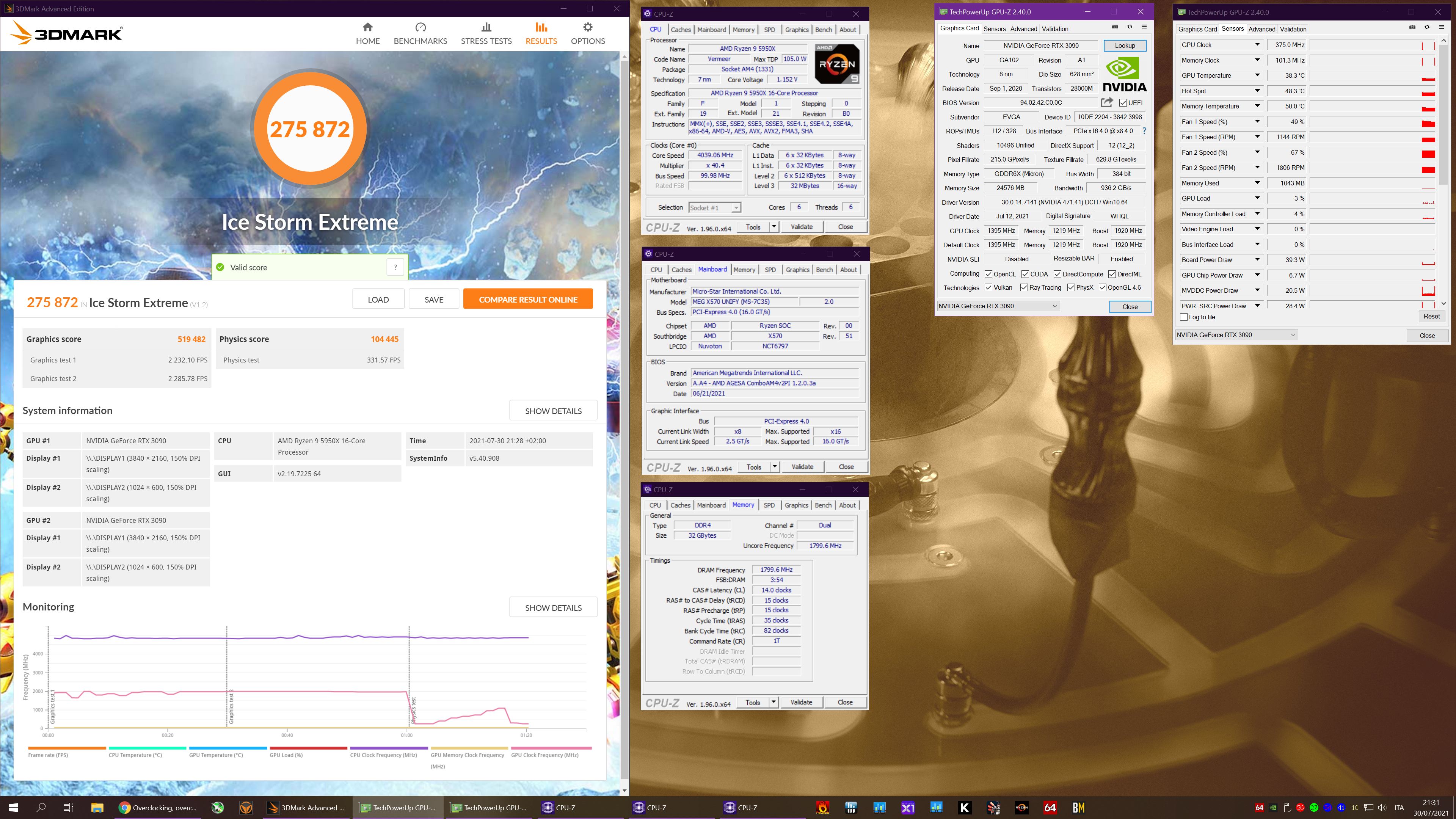Click the LOAD button in 3DMark
The width and height of the screenshot is (1456, 819).
pos(378,299)
